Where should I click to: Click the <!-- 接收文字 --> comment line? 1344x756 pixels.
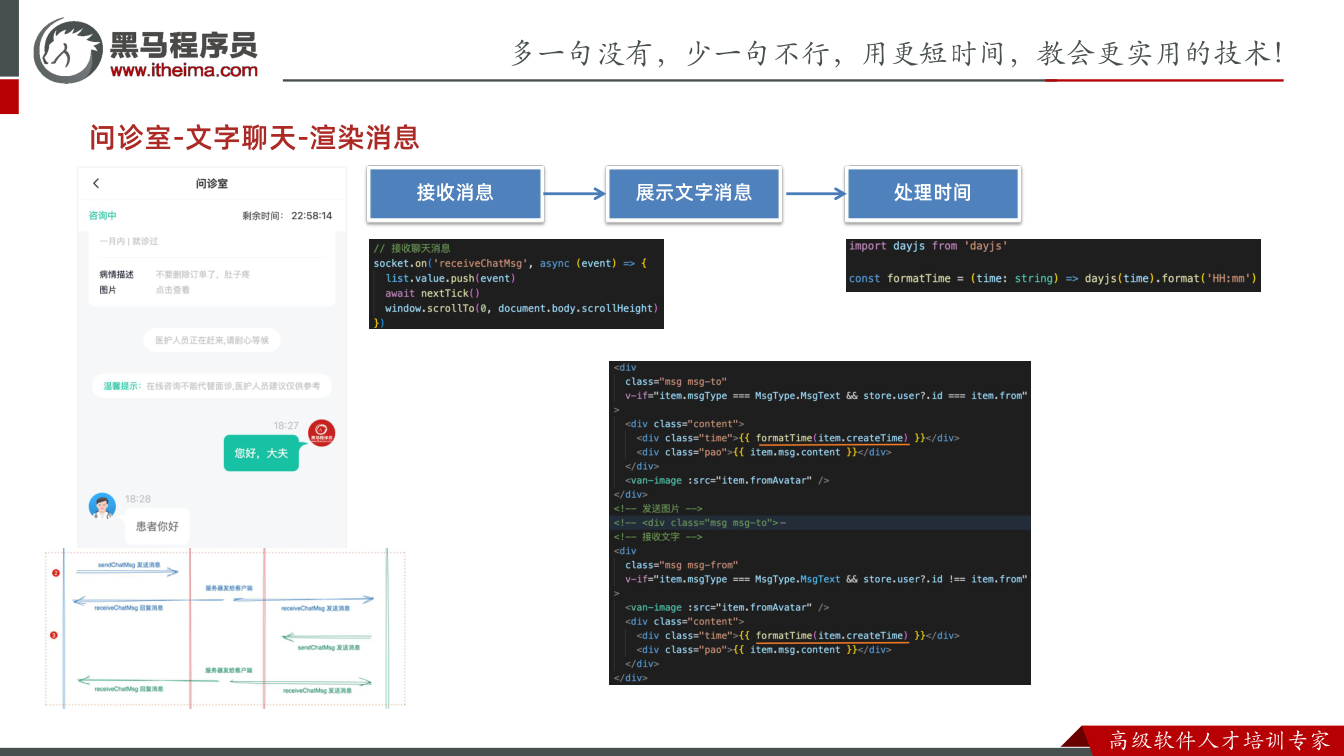coord(658,536)
